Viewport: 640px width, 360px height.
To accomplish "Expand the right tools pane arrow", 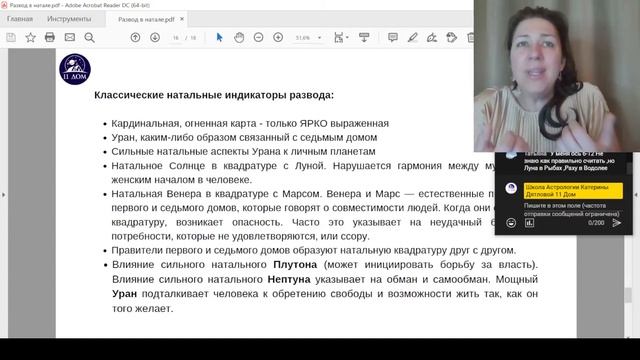I will (x=636, y=195).
